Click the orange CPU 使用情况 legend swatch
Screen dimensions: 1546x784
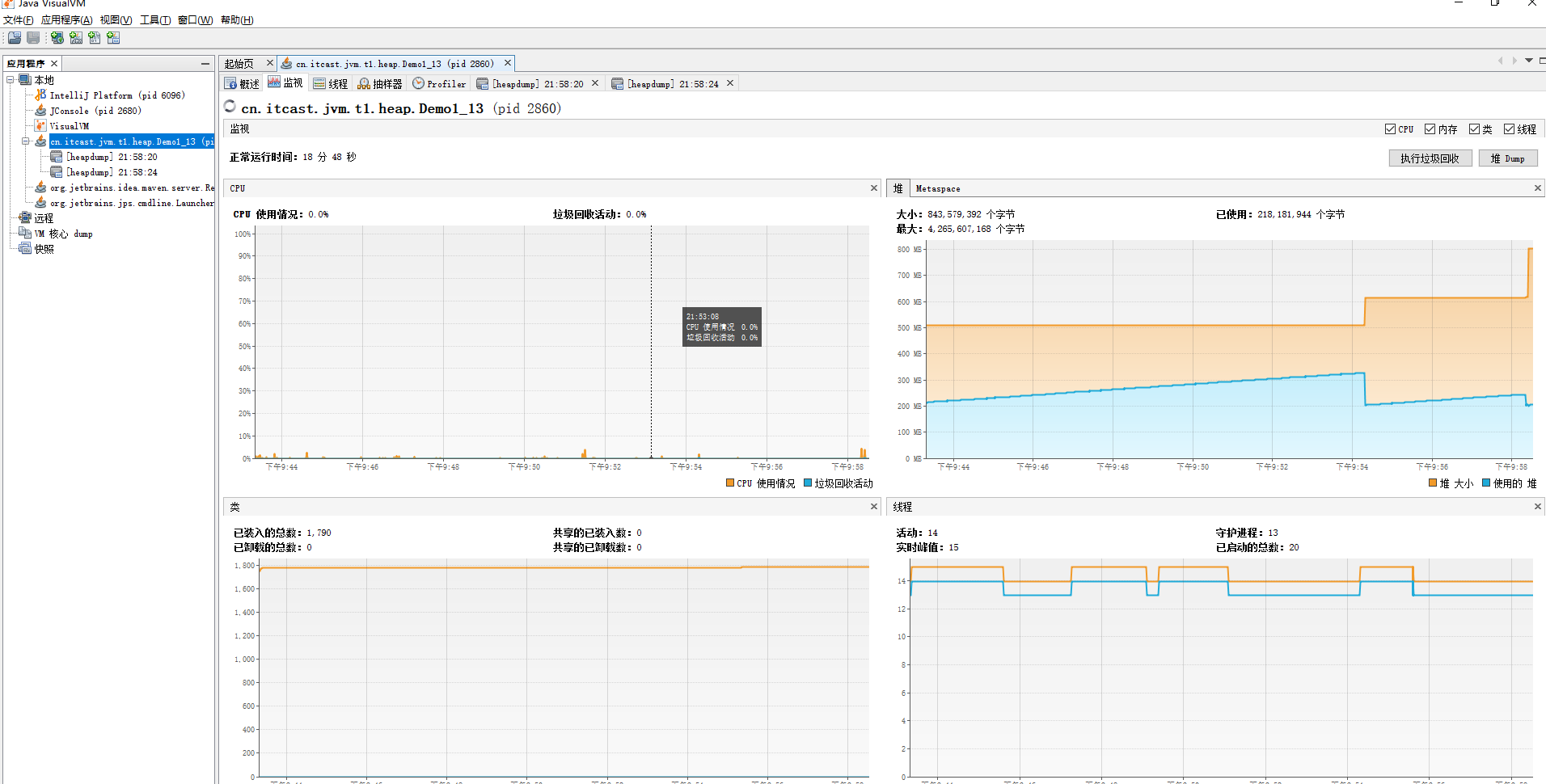(x=730, y=483)
